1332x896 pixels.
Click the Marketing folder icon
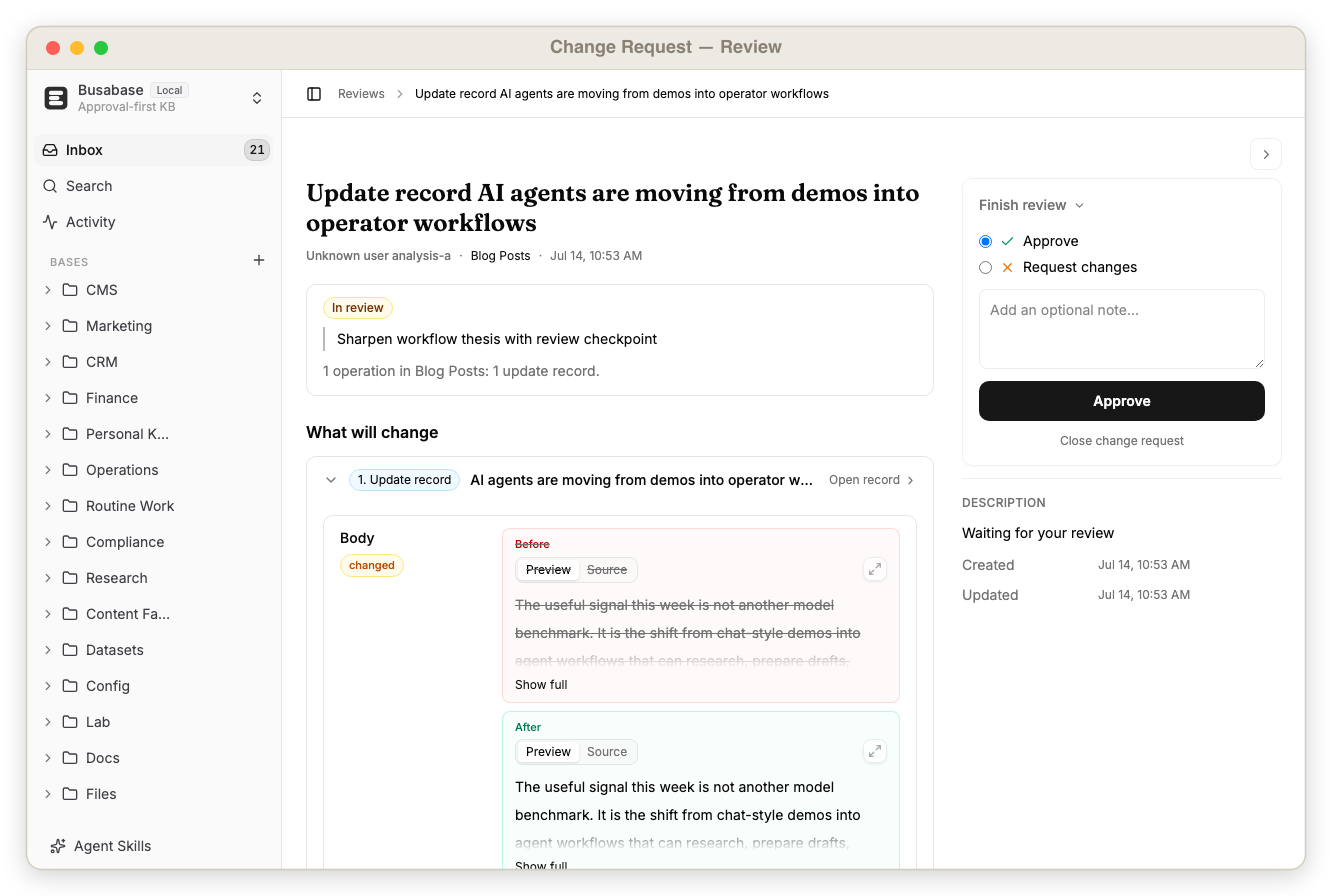(70, 326)
